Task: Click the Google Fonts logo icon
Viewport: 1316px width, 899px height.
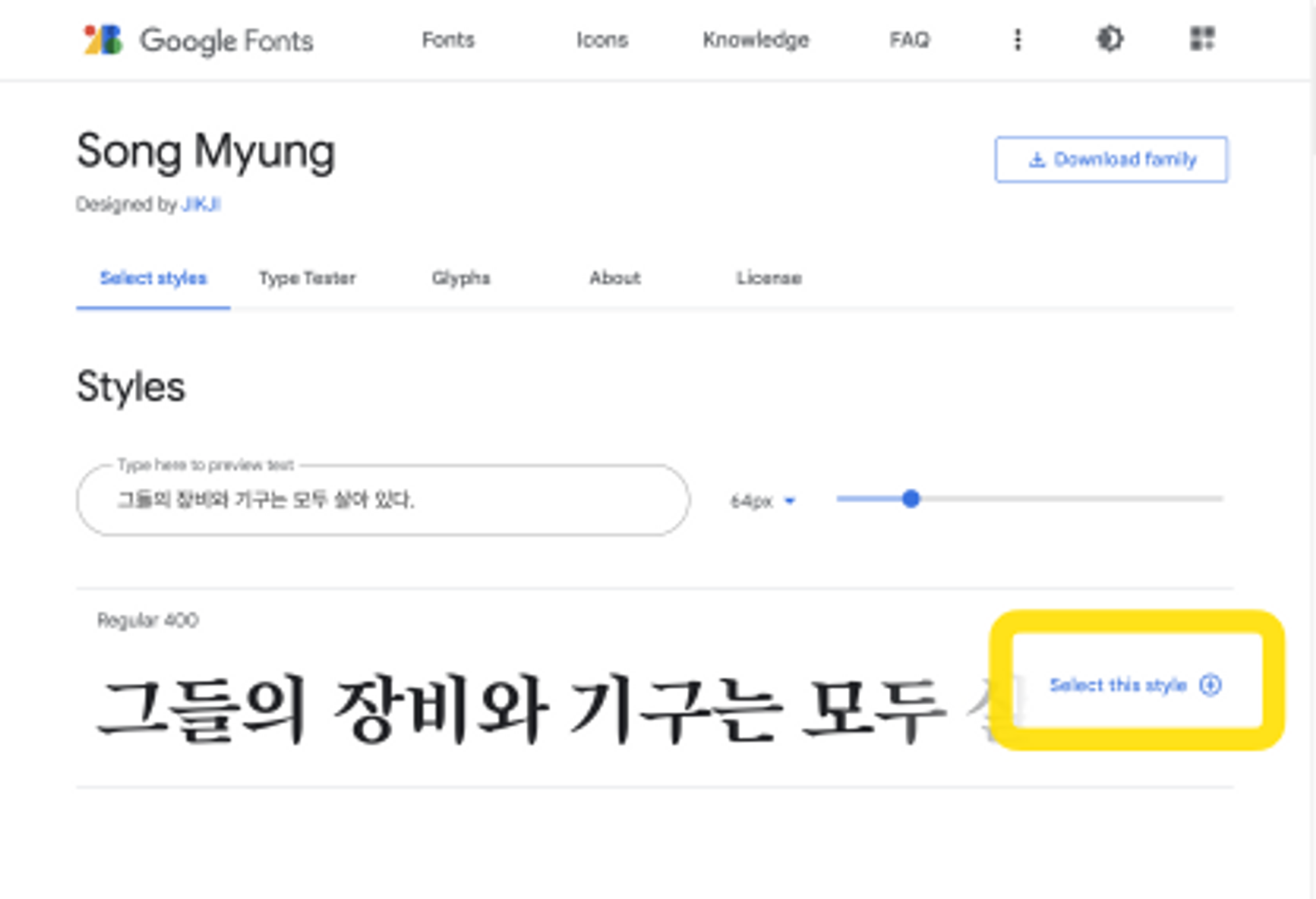Action: (x=103, y=40)
